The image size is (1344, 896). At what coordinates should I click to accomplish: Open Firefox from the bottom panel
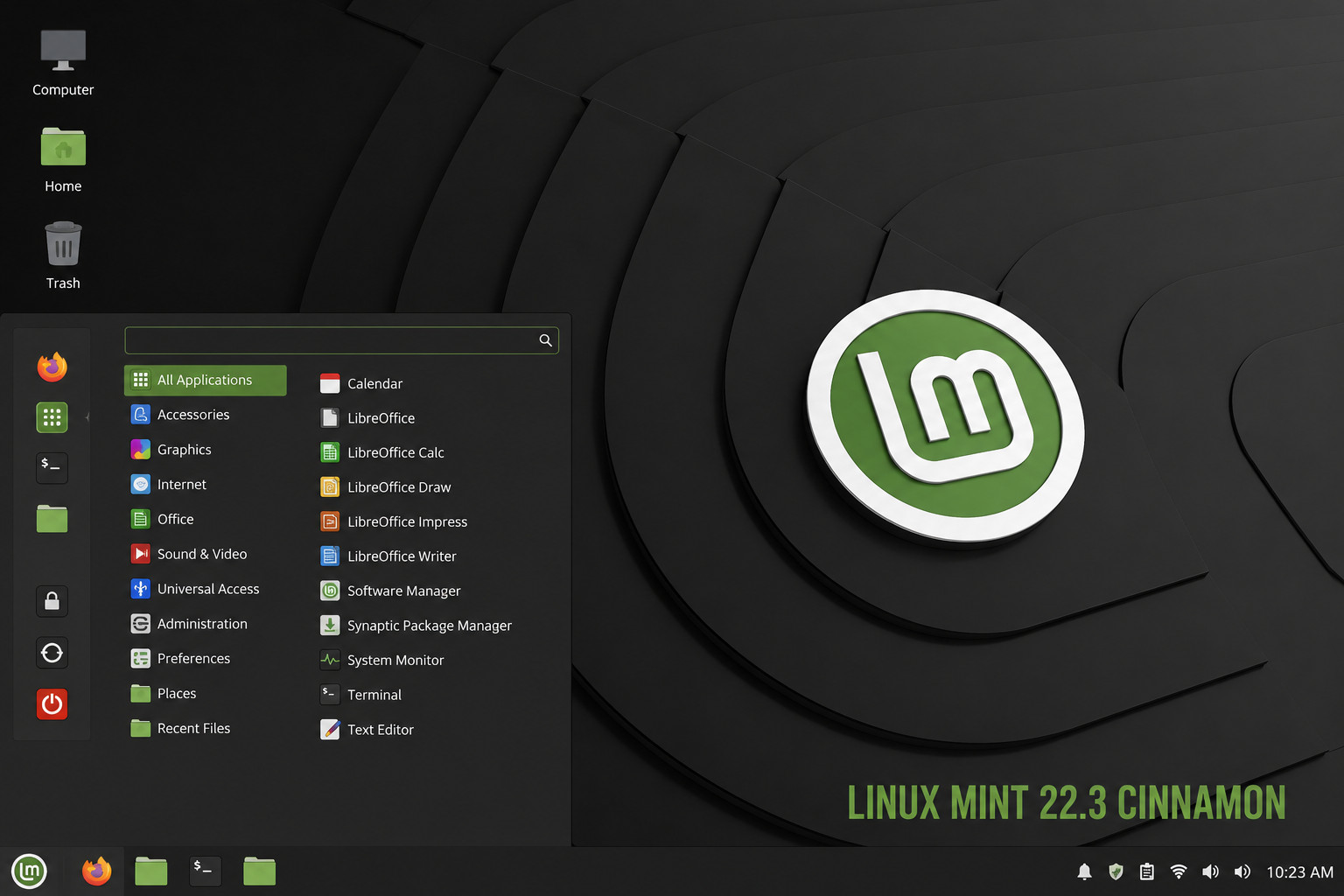97,871
